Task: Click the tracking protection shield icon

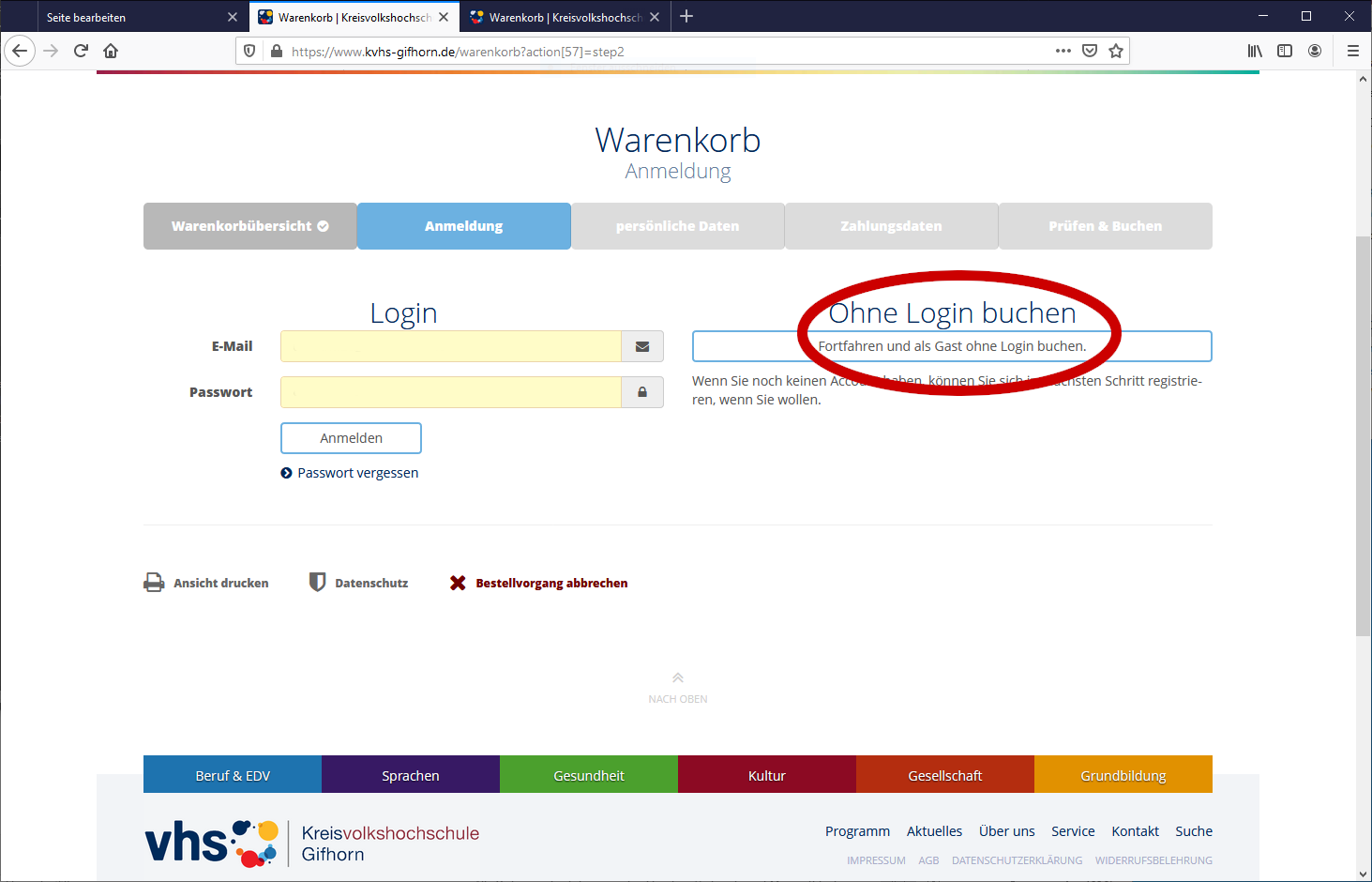Action: [249, 51]
